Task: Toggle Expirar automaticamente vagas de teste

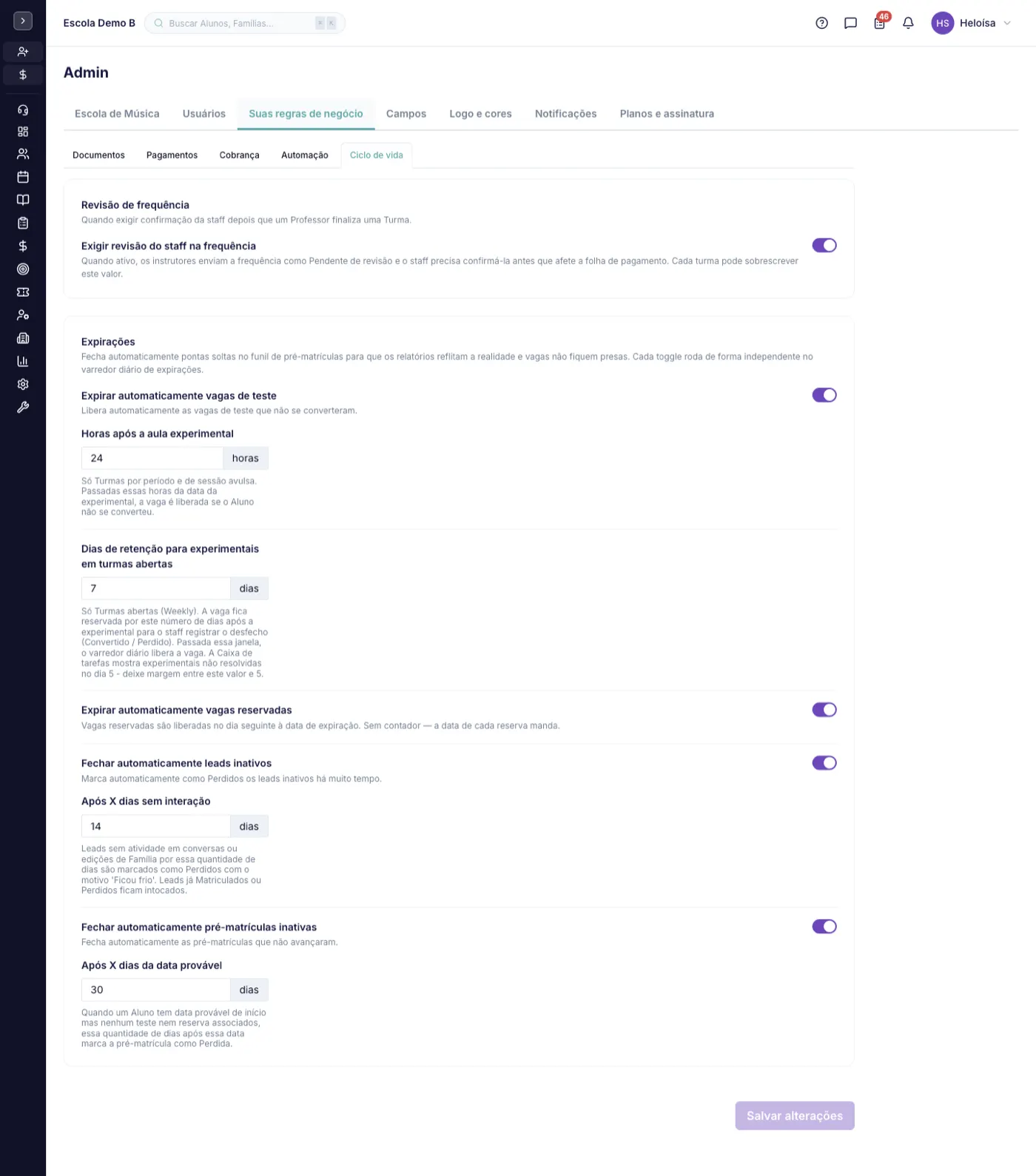Action: 824,395
